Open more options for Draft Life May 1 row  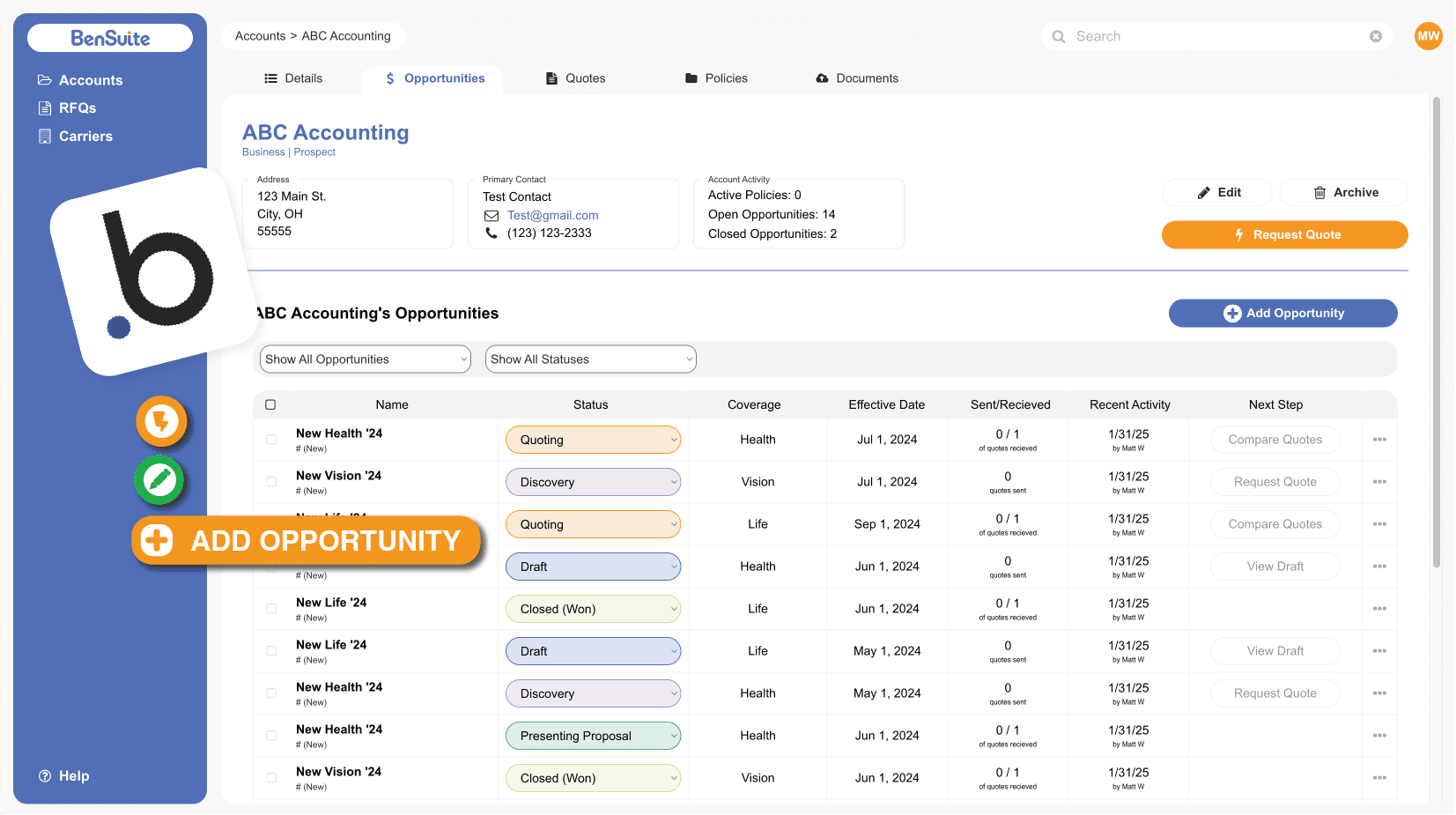coord(1379,651)
